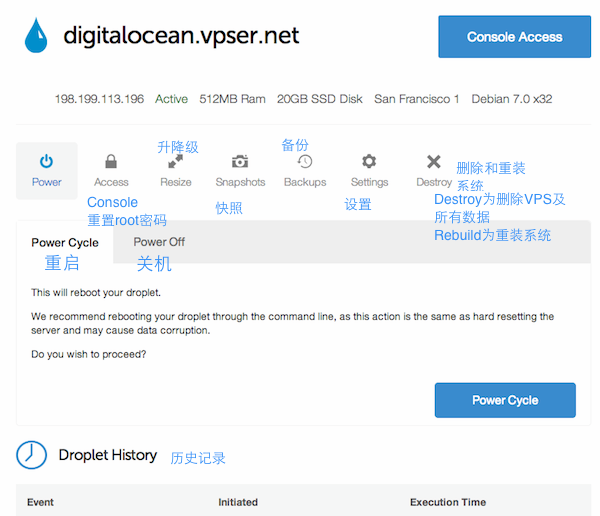Click the 'We recommend rebooting your droplet' paragraph

click(x=292, y=323)
